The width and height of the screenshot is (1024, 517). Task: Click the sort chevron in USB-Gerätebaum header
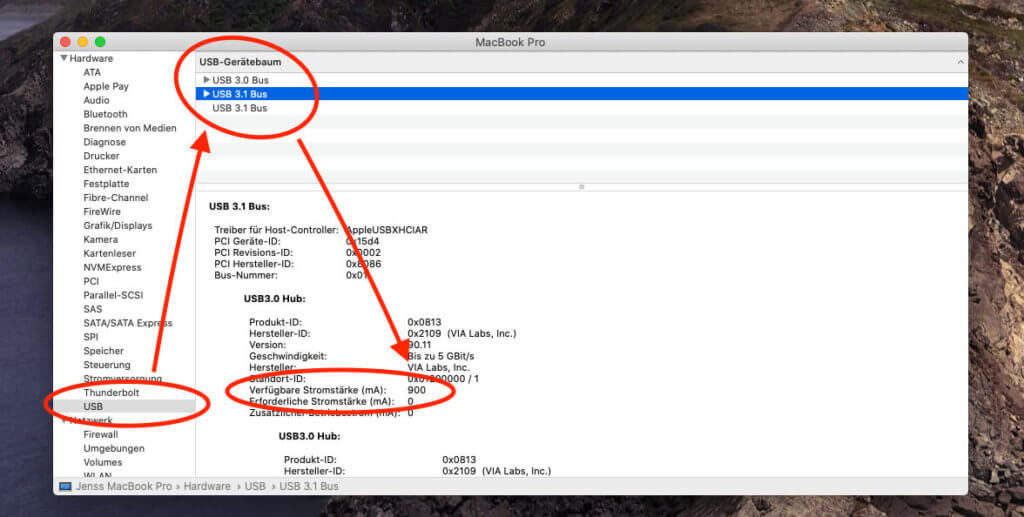(960, 62)
